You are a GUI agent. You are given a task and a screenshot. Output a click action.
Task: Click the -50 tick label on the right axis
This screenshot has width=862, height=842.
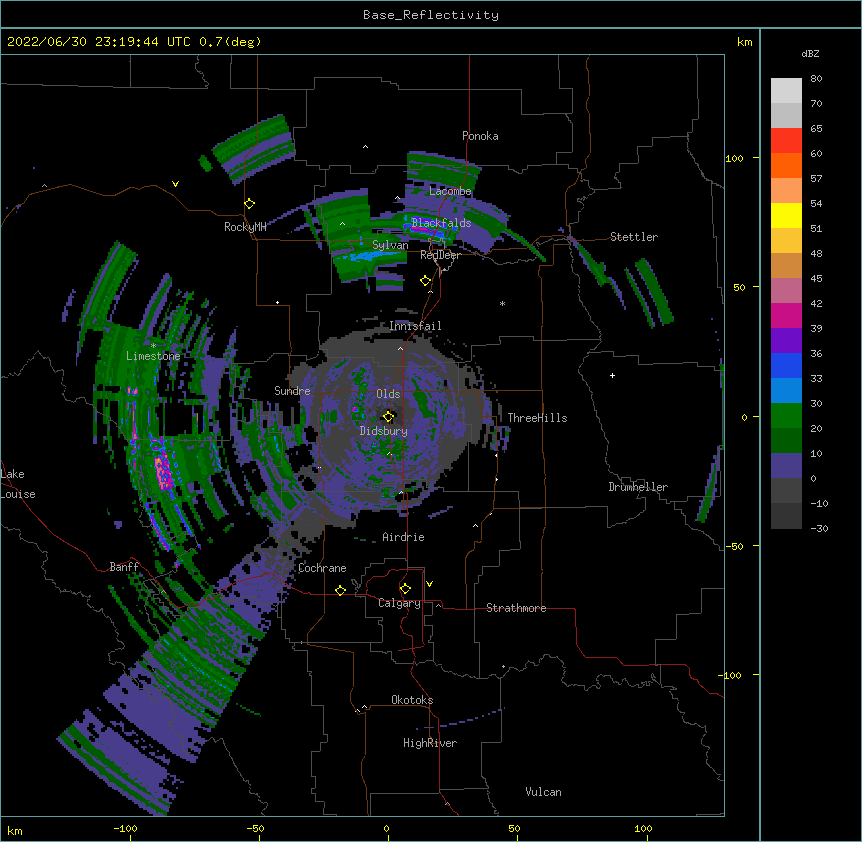pos(734,546)
